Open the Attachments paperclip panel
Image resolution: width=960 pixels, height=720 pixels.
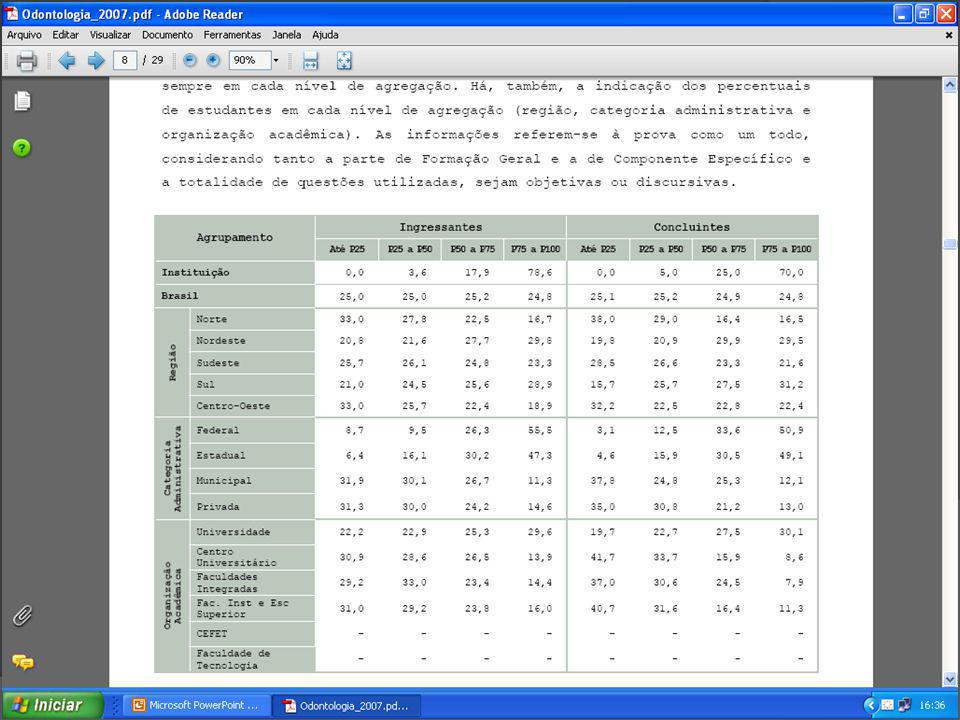coord(22,616)
